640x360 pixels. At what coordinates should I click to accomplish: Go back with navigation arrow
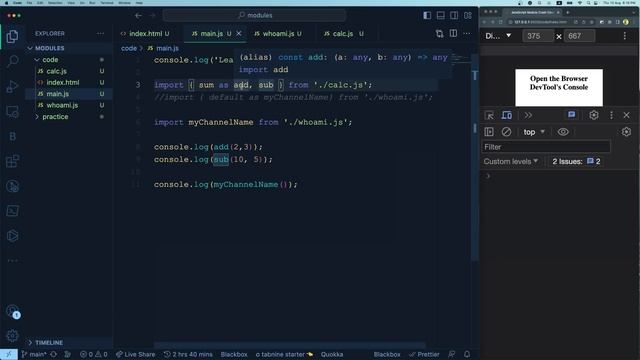[x=138, y=16]
